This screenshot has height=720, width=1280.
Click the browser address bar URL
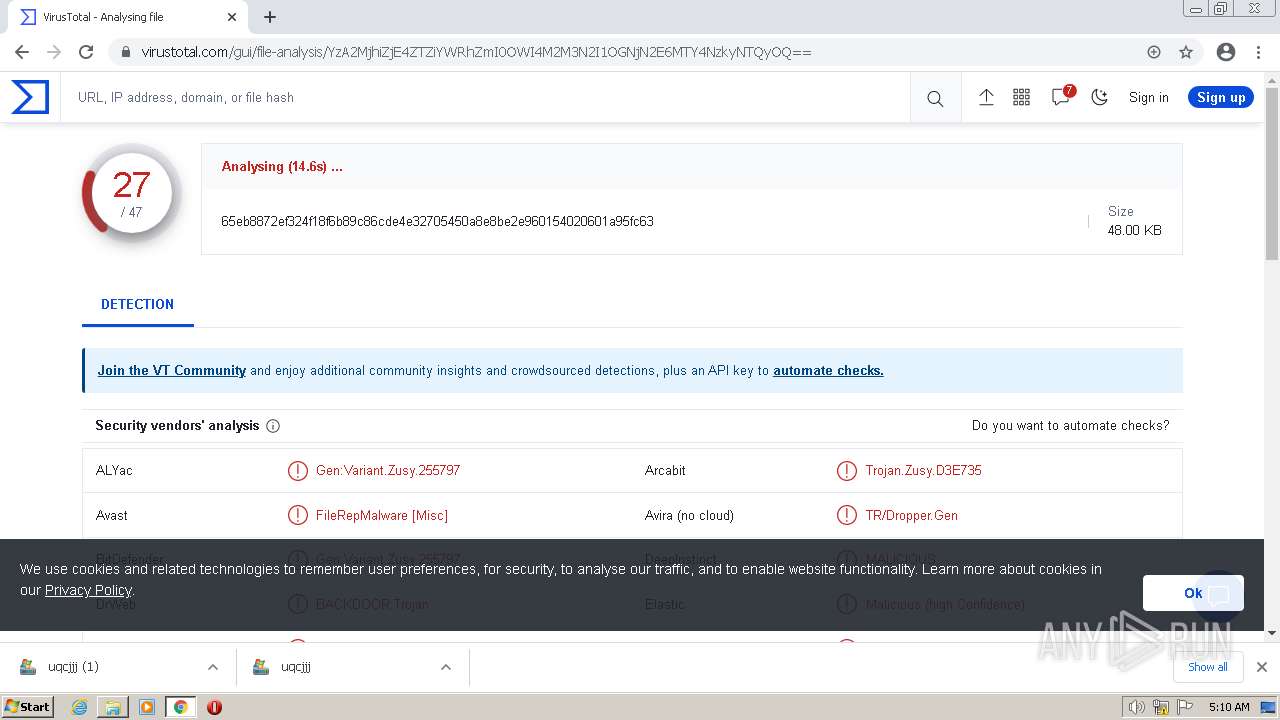[x=476, y=52]
